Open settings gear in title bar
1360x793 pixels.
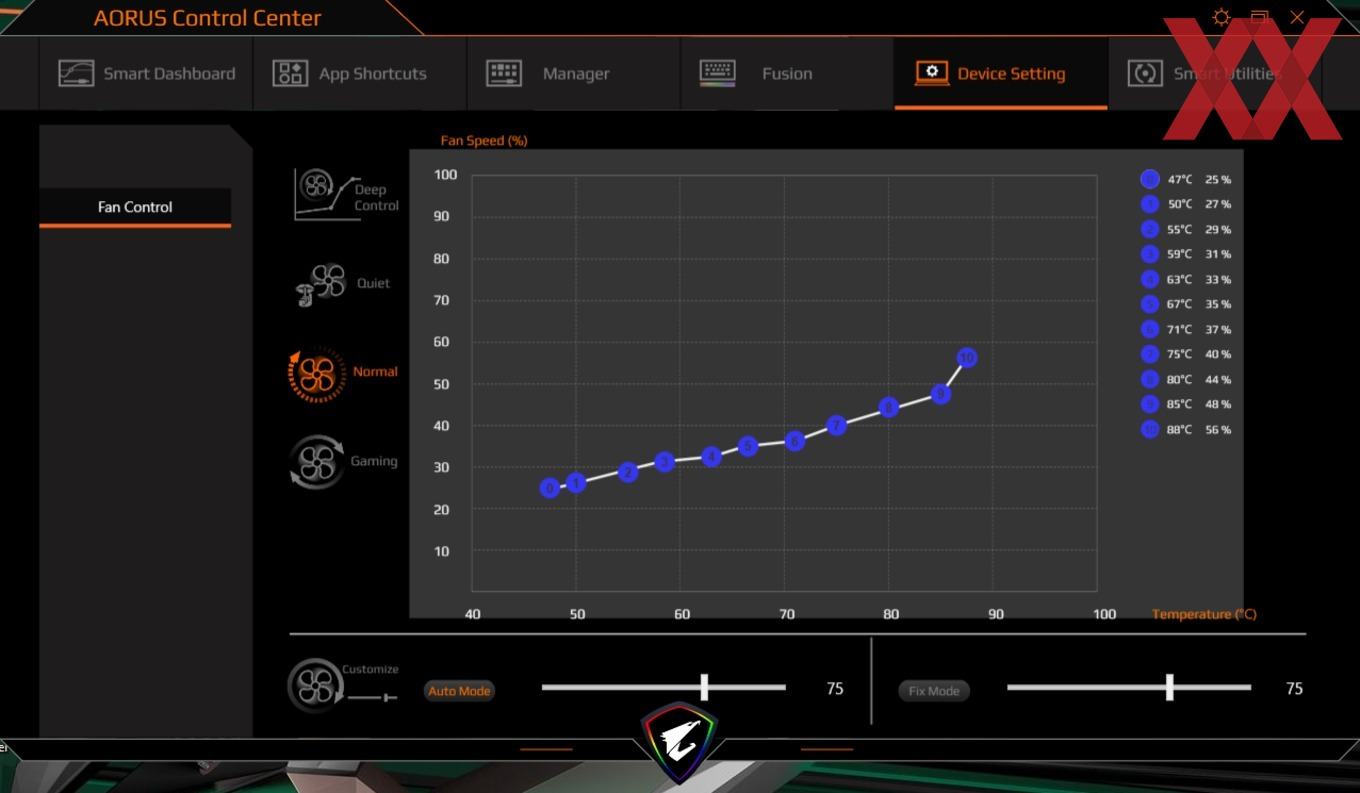point(1221,17)
